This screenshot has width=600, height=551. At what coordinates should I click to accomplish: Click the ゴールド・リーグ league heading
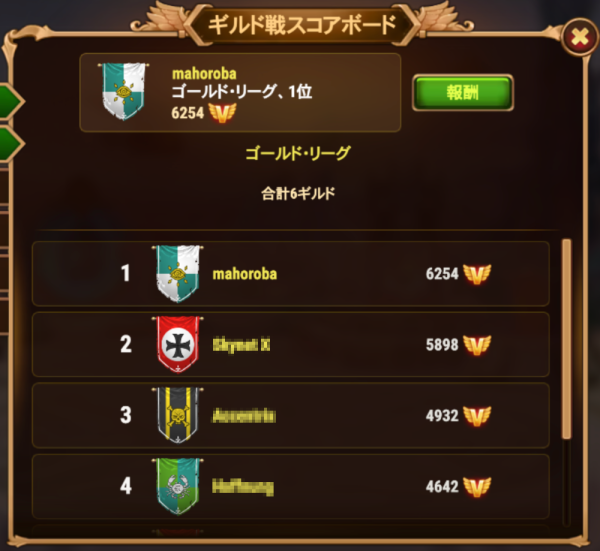tap(298, 153)
